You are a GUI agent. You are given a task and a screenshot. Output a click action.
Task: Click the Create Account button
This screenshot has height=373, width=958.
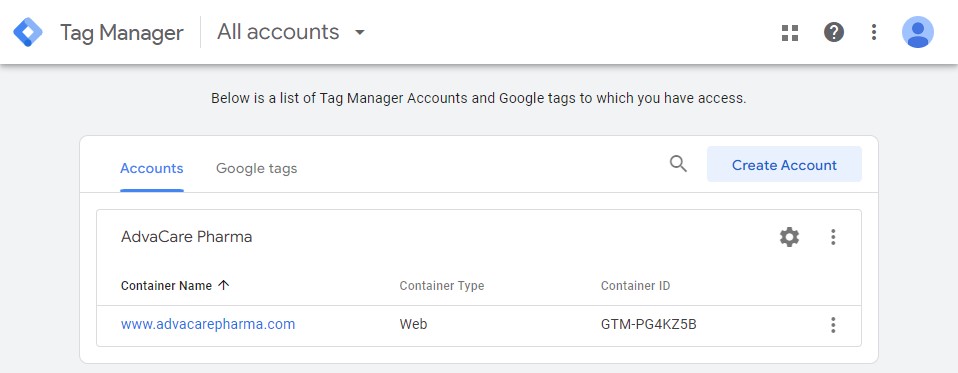(784, 164)
